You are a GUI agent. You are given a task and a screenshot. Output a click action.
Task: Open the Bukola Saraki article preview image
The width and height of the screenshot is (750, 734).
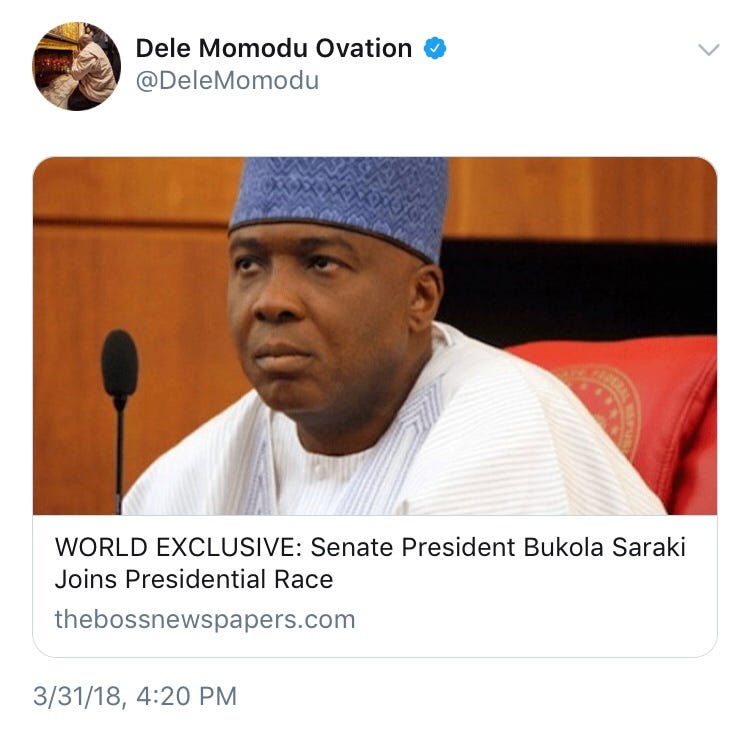pos(375,336)
